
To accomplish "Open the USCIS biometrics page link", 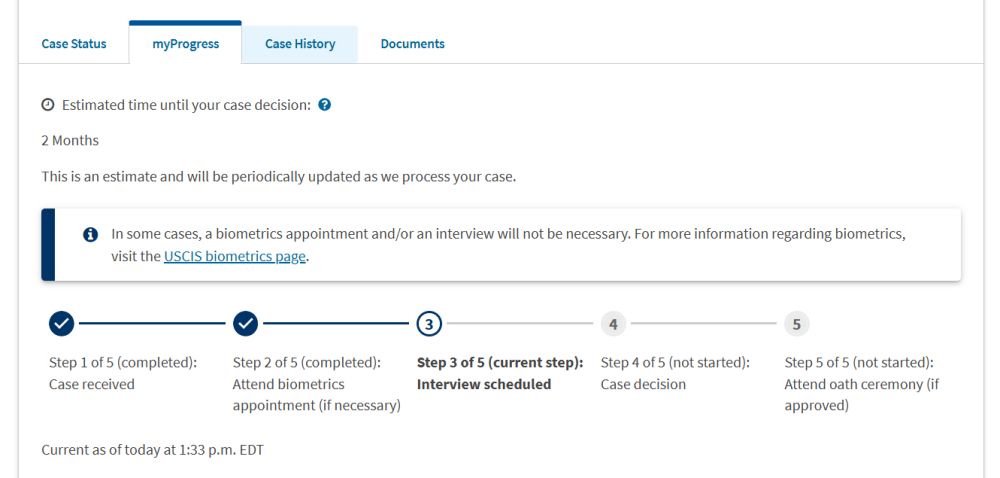I will point(235,257).
